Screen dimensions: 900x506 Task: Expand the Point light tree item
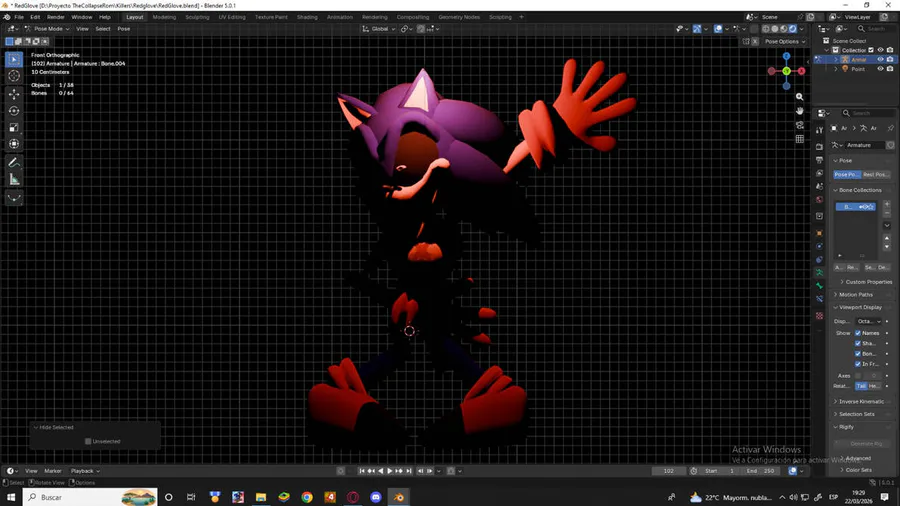click(x=836, y=68)
